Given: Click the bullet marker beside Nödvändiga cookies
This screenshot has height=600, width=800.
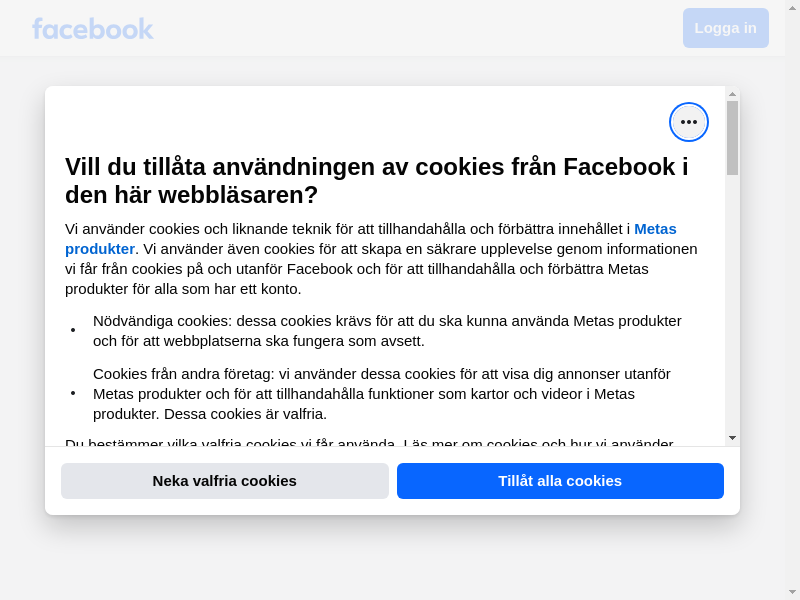Looking at the screenshot, I should pyautogui.click(x=73, y=331).
